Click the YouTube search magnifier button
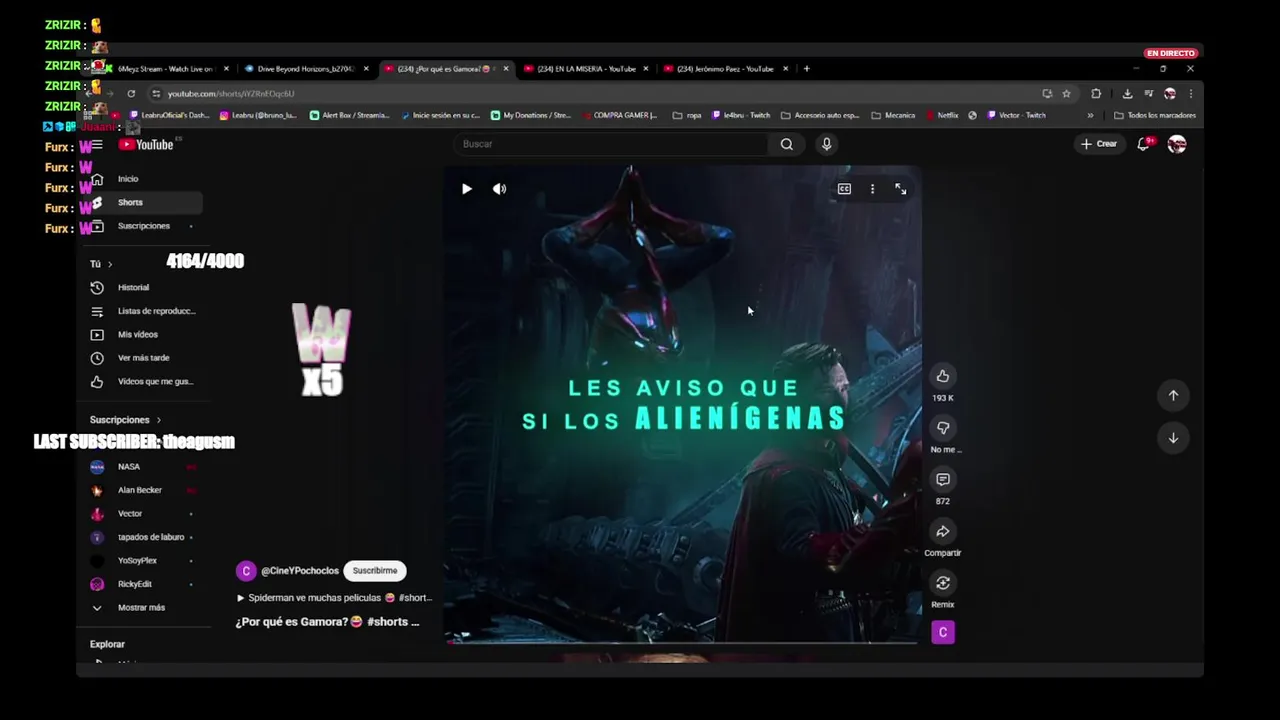The width and height of the screenshot is (1280, 720). pos(787,144)
